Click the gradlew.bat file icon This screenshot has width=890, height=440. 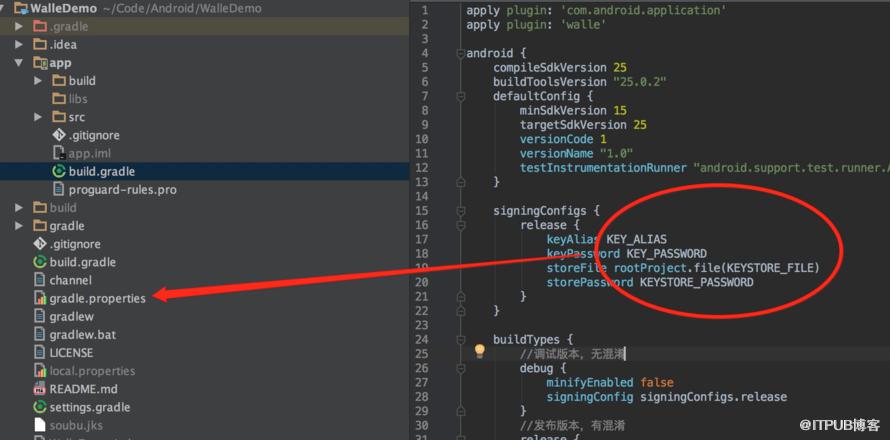coord(40,334)
